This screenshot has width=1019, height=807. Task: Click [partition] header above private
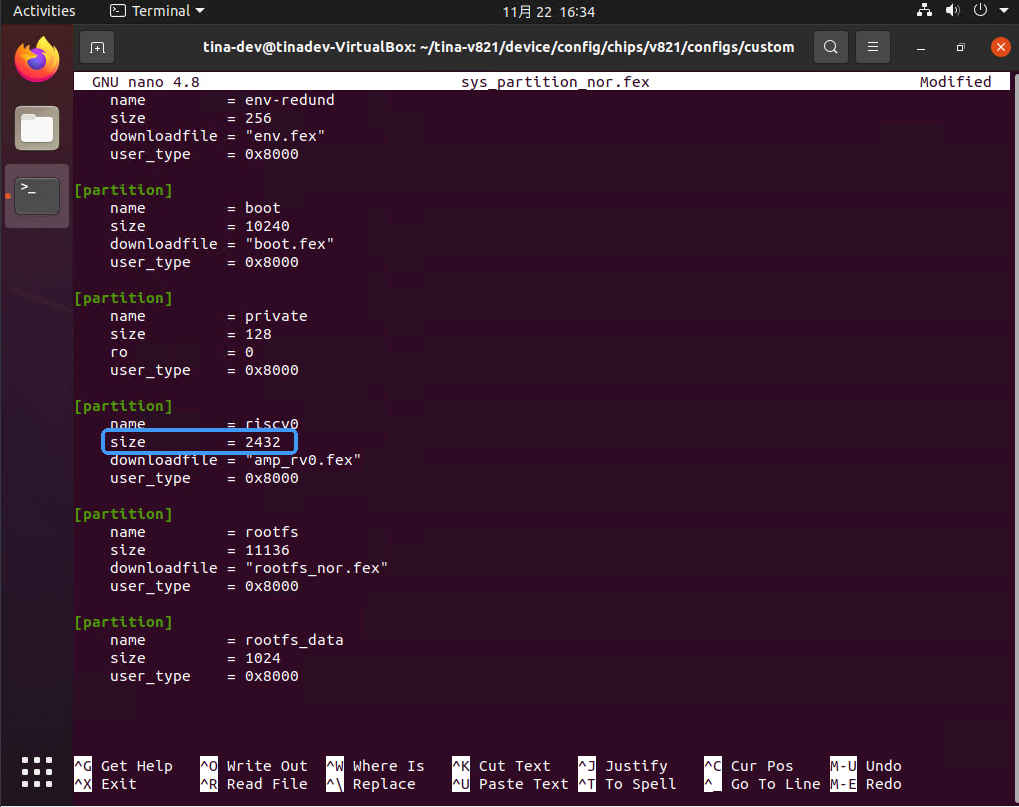[123, 298]
